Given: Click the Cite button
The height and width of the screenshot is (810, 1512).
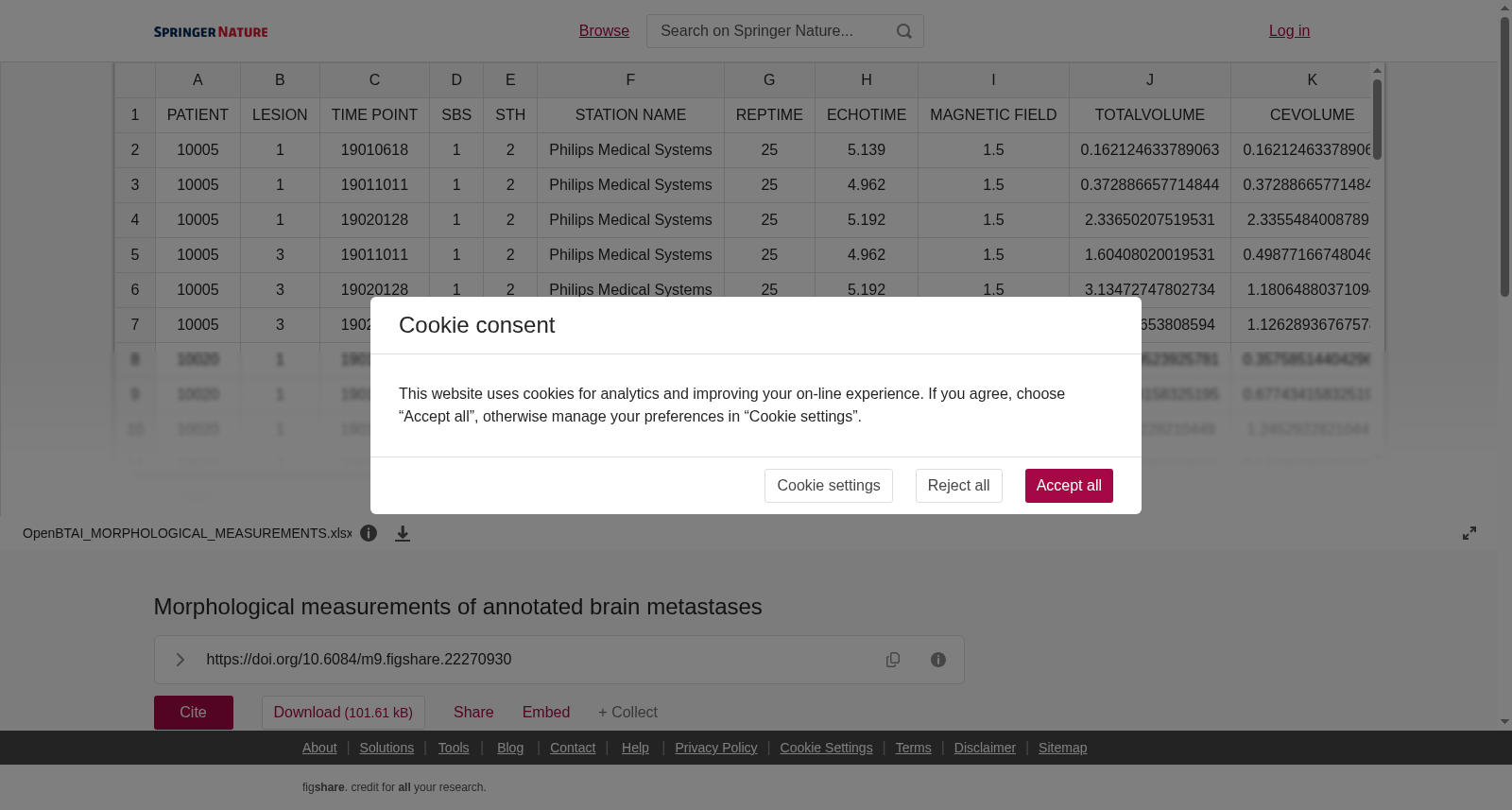Looking at the screenshot, I should [x=194, y=713].
